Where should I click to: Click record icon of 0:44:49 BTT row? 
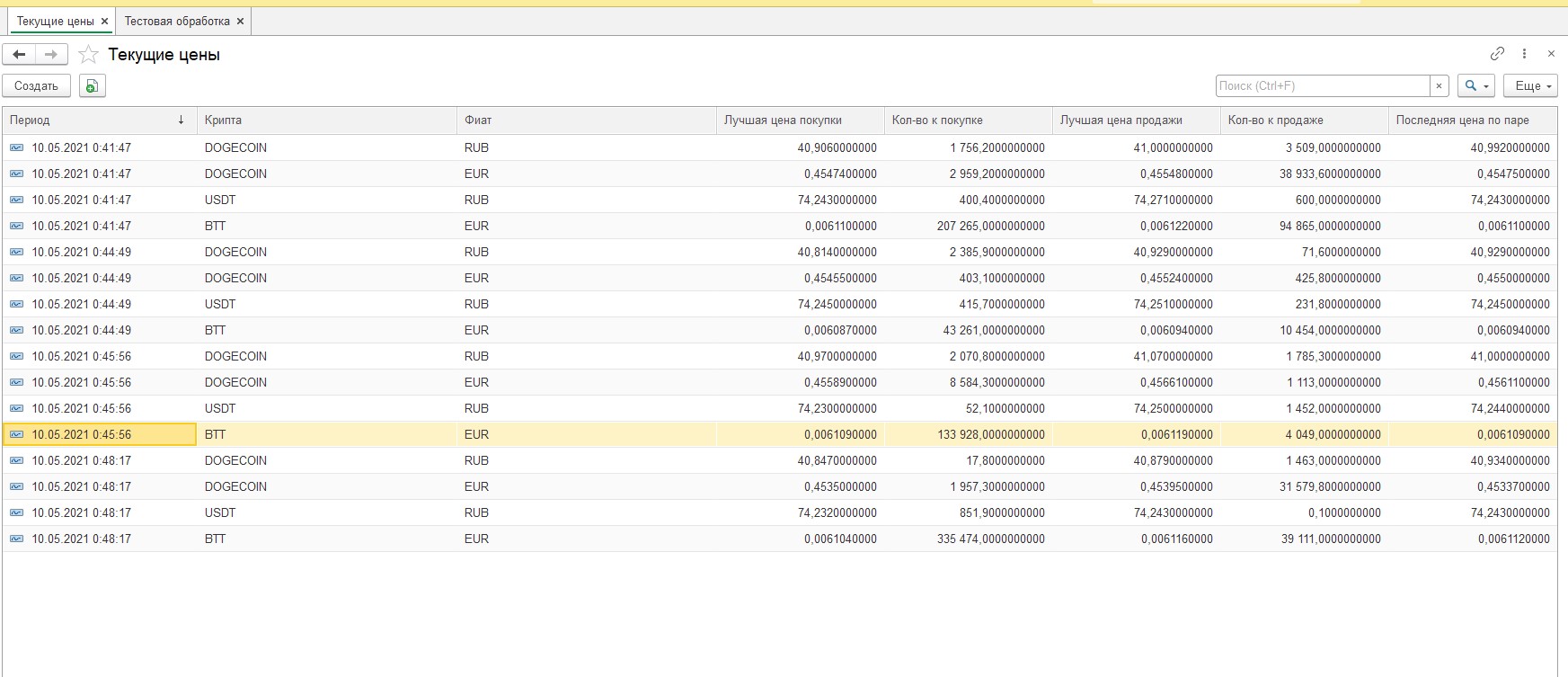pos(16,330)
